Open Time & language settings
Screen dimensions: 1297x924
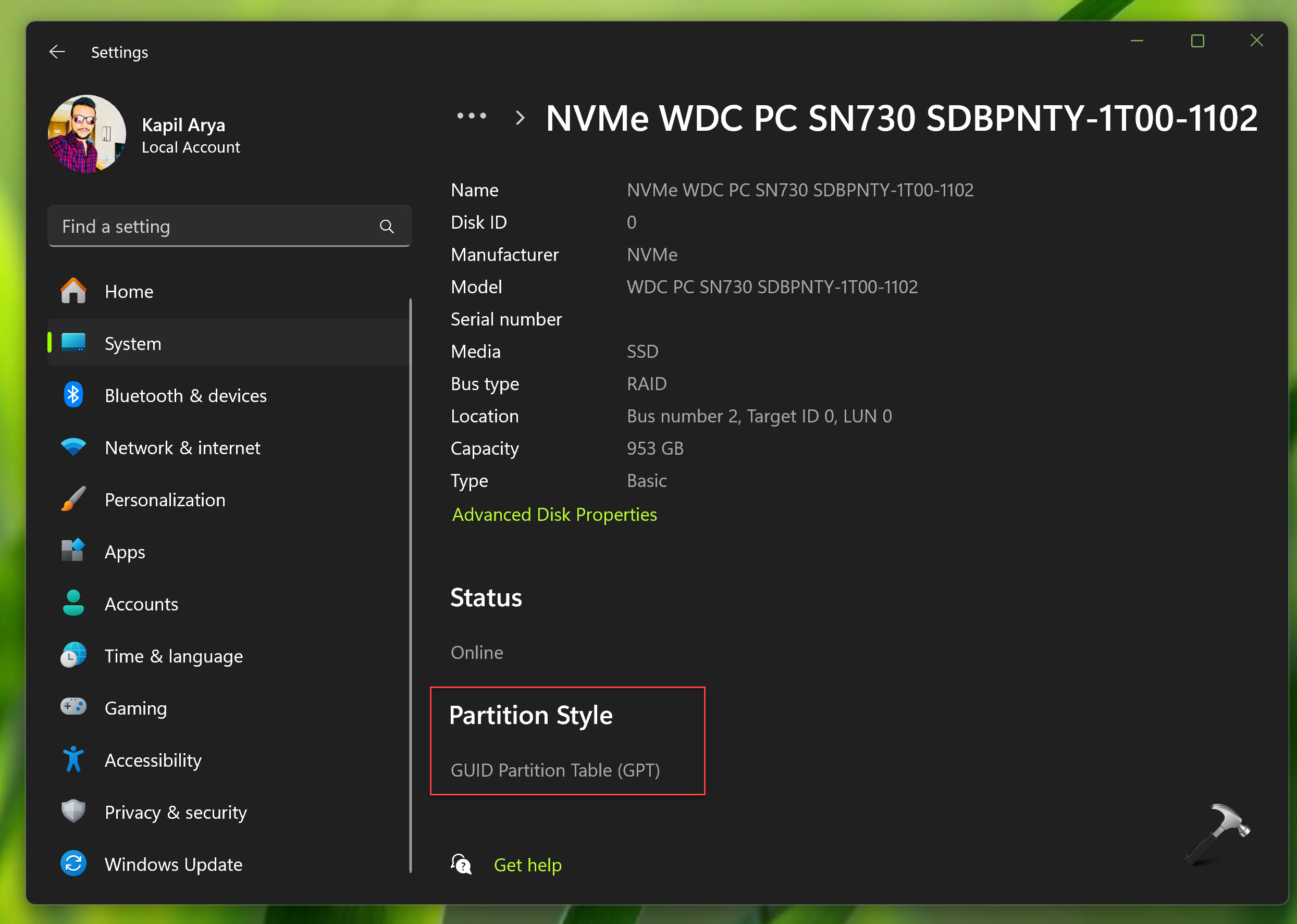point(174,656)
